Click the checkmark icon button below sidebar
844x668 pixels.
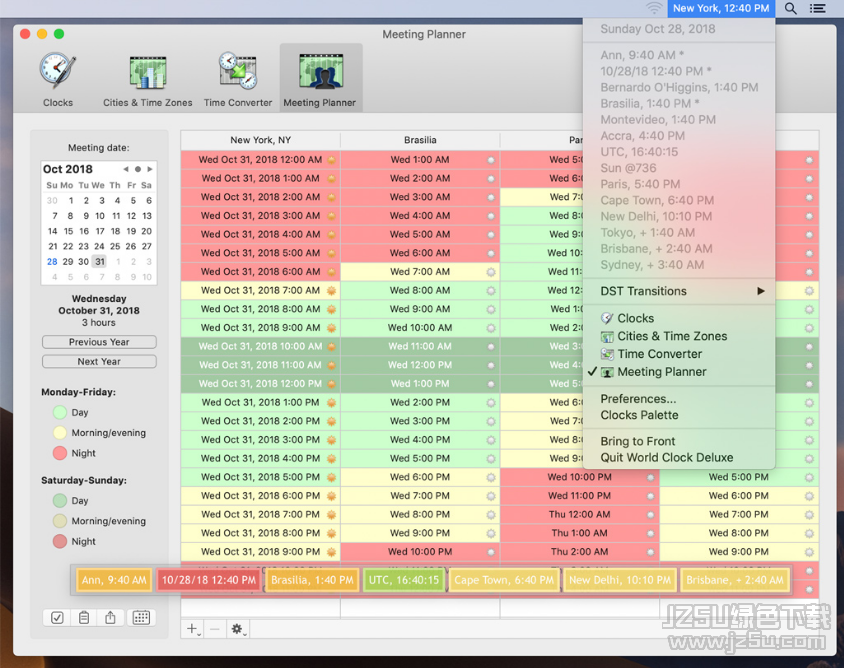pos(57,617)
